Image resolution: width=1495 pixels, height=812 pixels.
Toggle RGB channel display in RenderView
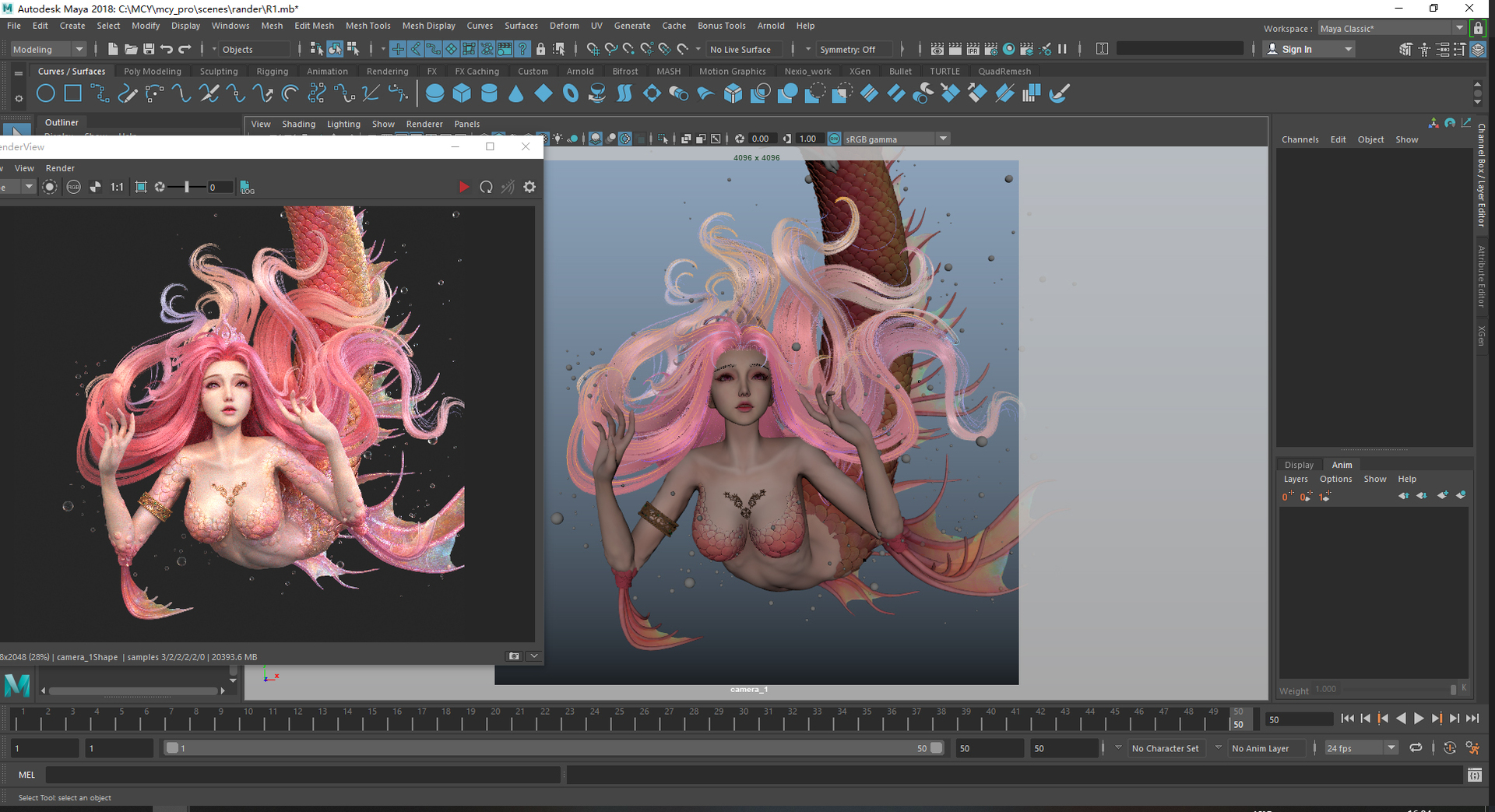(x=73, y=187)
